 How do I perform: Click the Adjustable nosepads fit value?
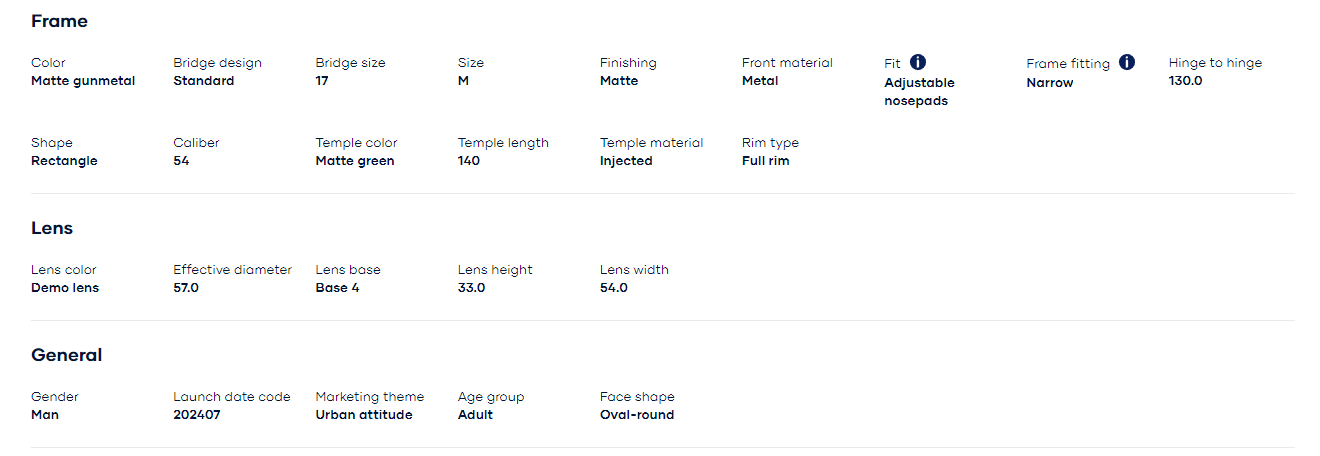919,92
